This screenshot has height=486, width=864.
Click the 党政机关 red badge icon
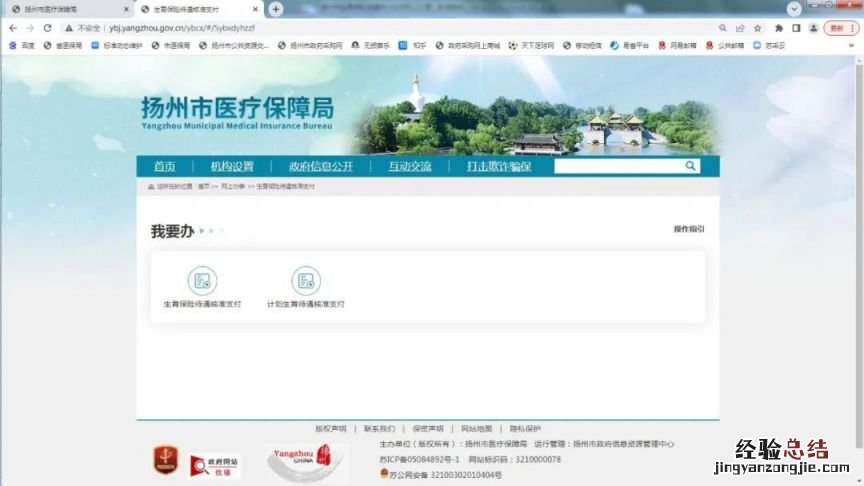(x=165, y=460)
